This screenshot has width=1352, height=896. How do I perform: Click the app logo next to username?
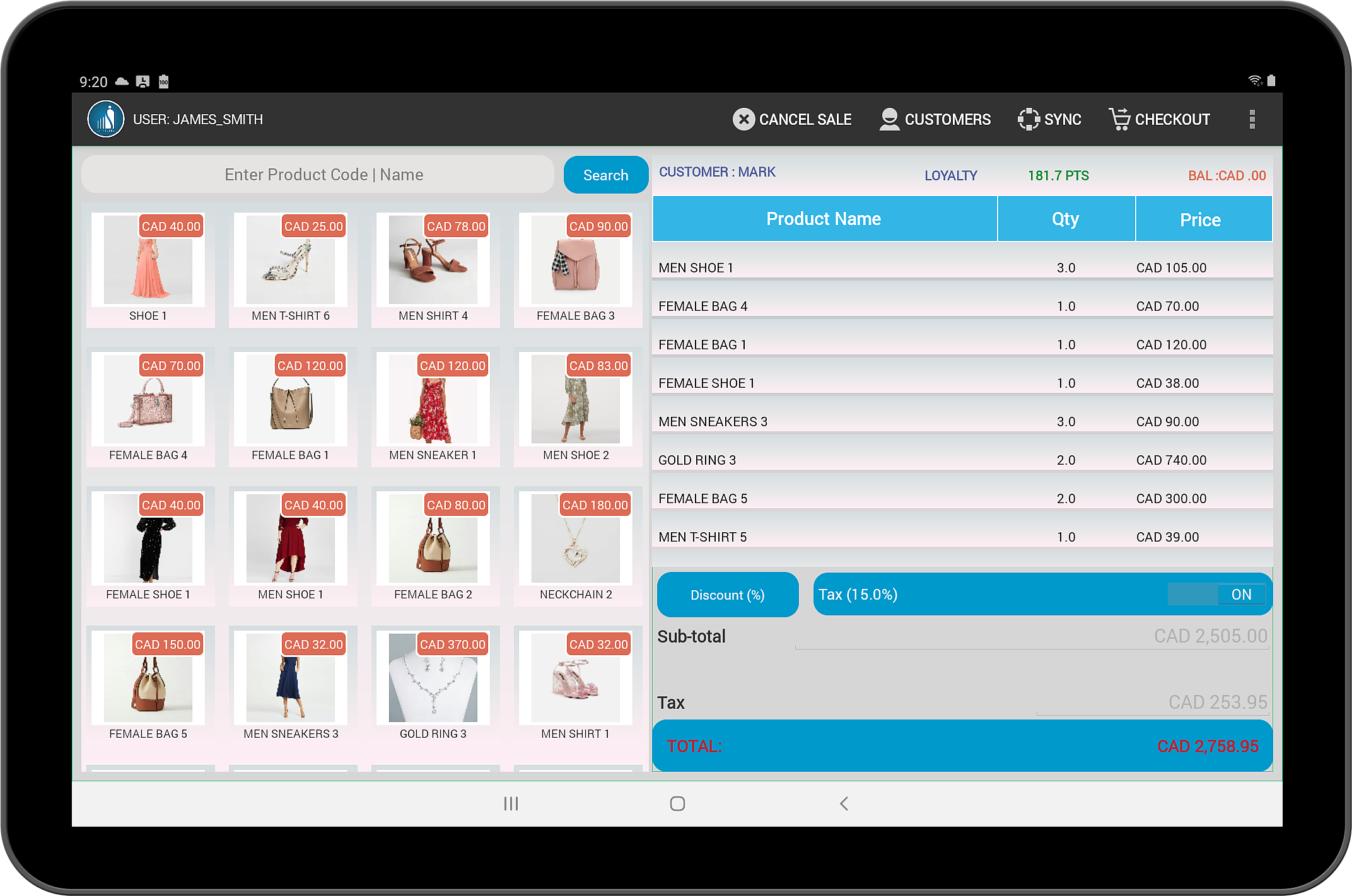(106, 119)
